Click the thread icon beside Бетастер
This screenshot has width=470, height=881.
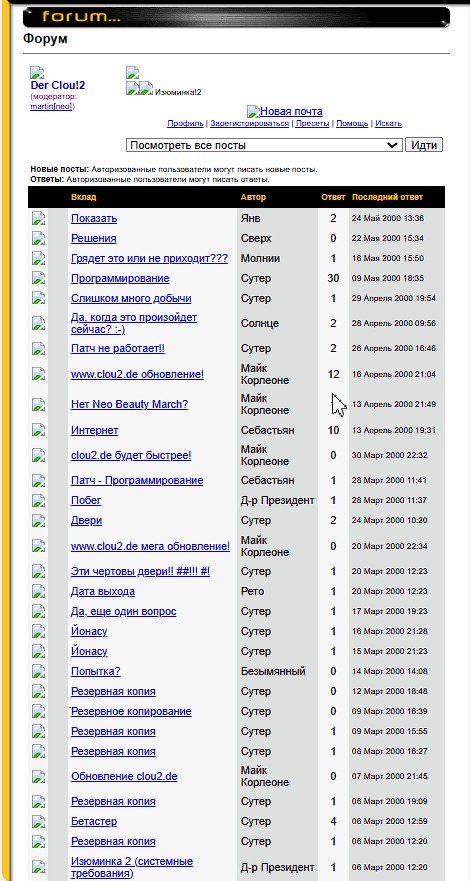pyautogui.click(x=38, y=821)
